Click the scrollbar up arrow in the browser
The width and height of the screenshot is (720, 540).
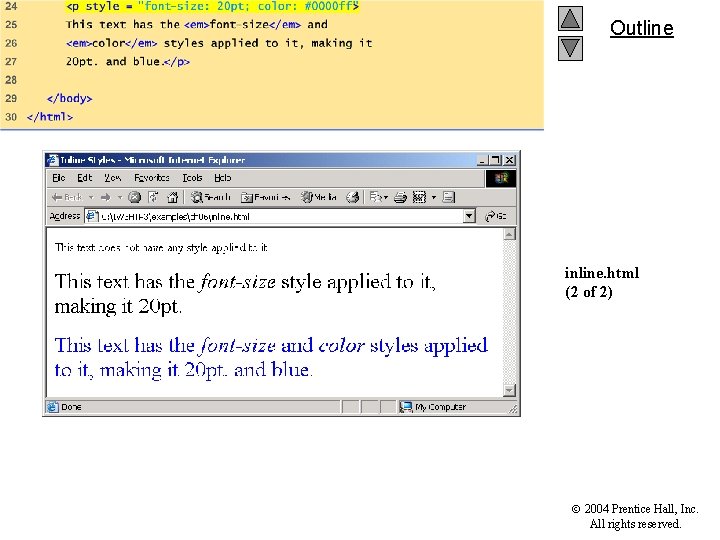[x=509, y=235]
